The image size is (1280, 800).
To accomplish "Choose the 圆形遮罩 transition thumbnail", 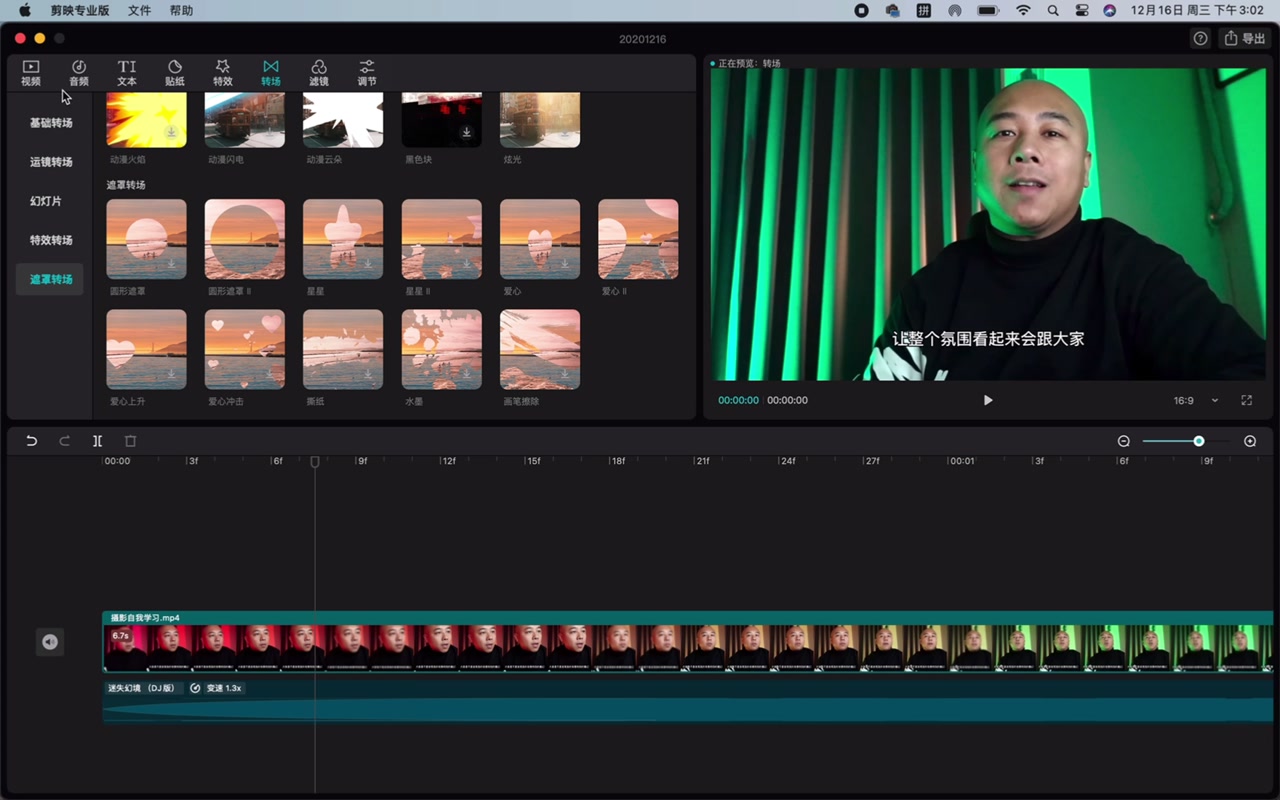I will [146, 239].
